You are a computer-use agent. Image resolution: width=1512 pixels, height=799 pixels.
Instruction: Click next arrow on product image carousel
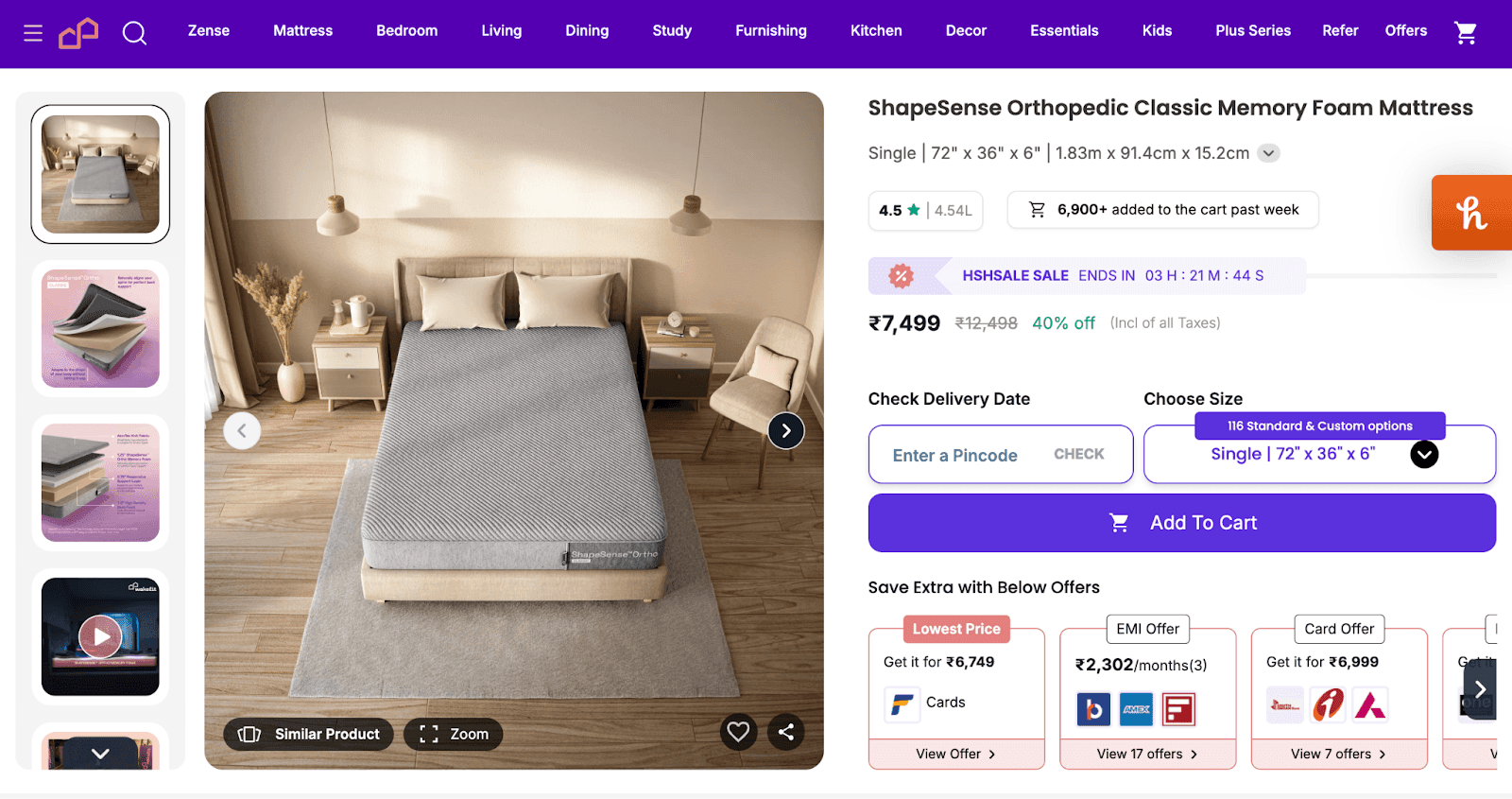click(785, 430)
